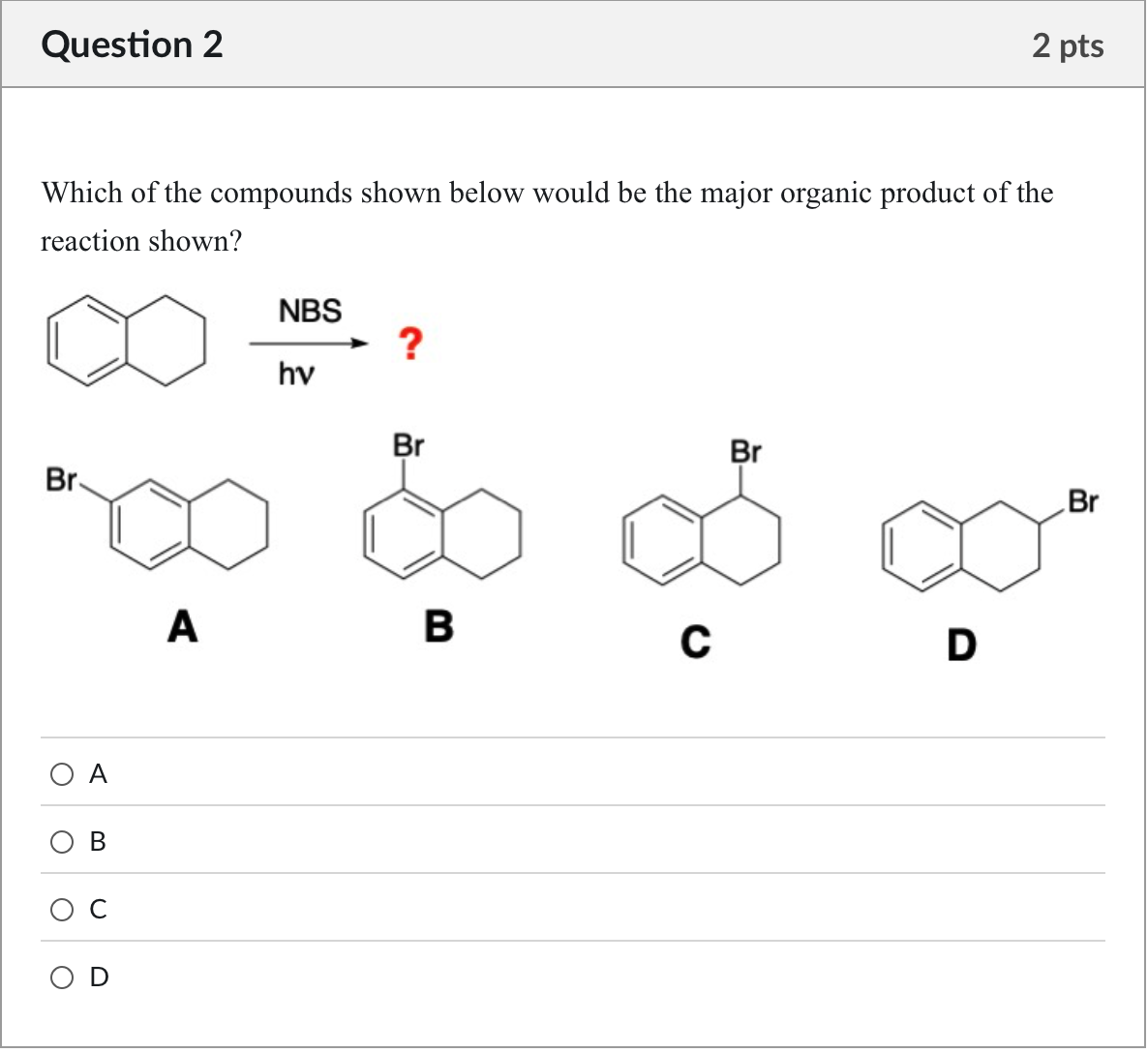Click the answer C label text

click(97, 909)
